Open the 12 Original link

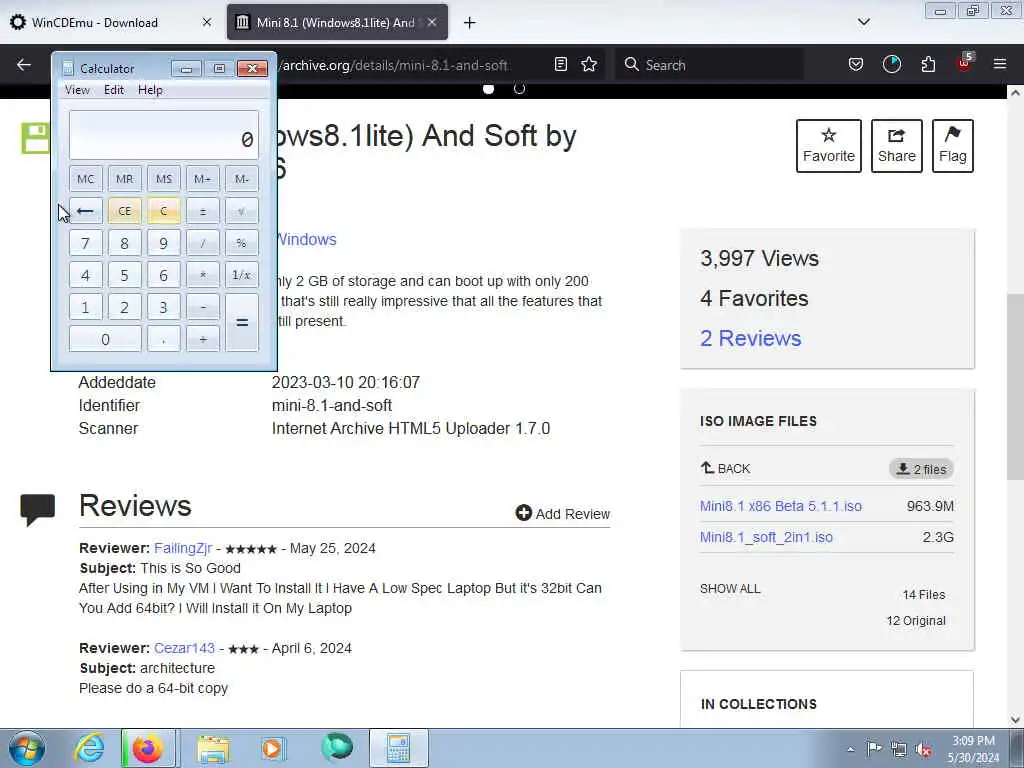(916, 620)
